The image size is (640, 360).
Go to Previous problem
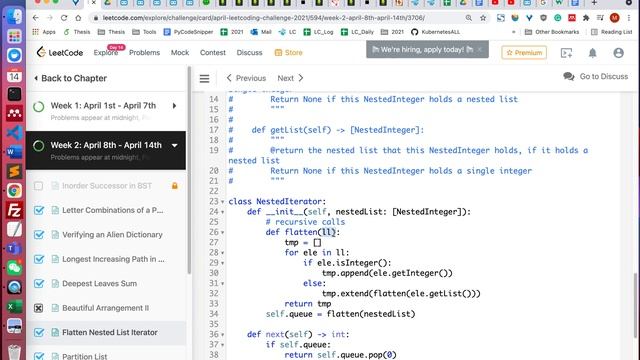tap(246, 78)
